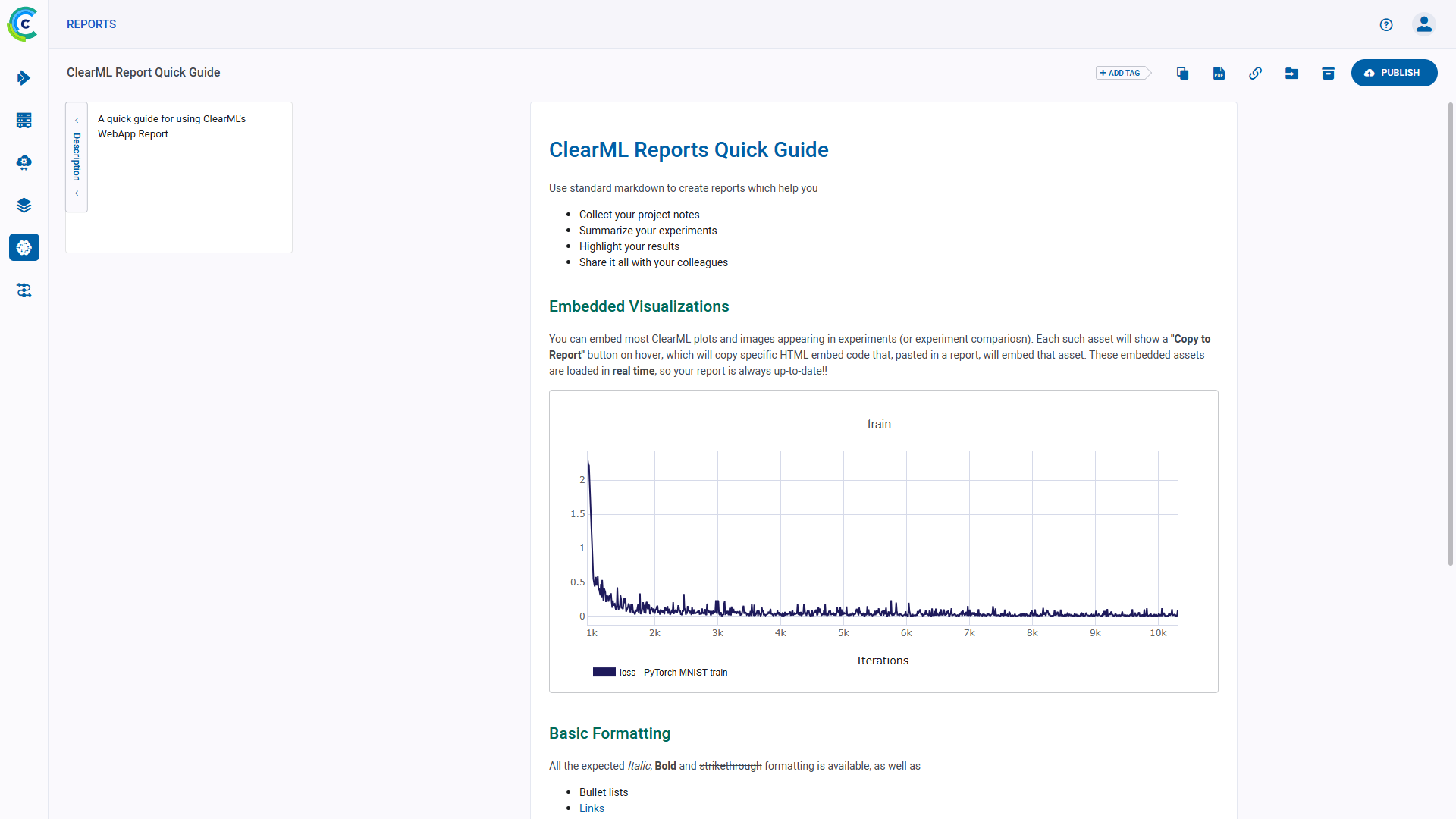Go to Datasets in sidebar
1456x819 pixels.
coord(24,205)
